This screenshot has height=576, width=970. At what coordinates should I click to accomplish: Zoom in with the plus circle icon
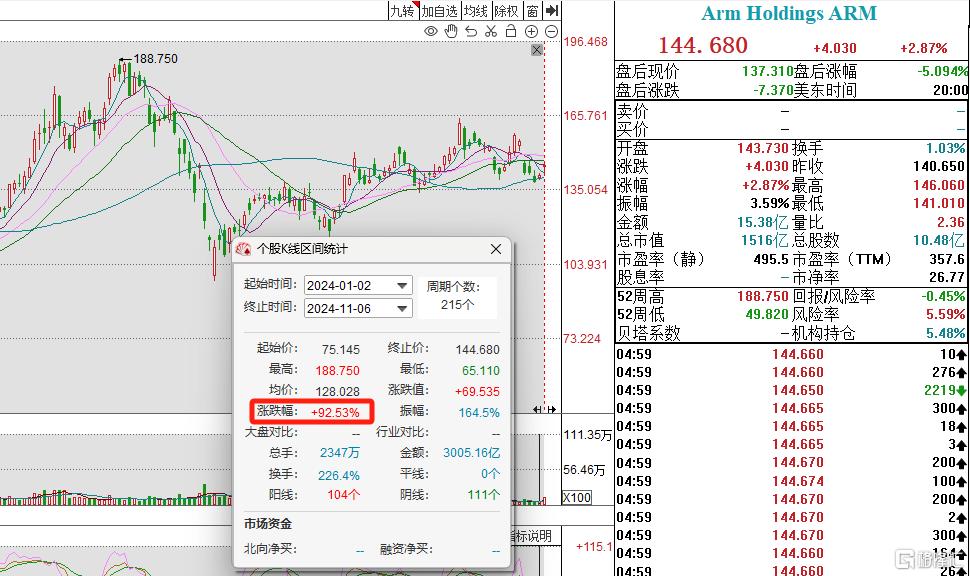point(531,31)
